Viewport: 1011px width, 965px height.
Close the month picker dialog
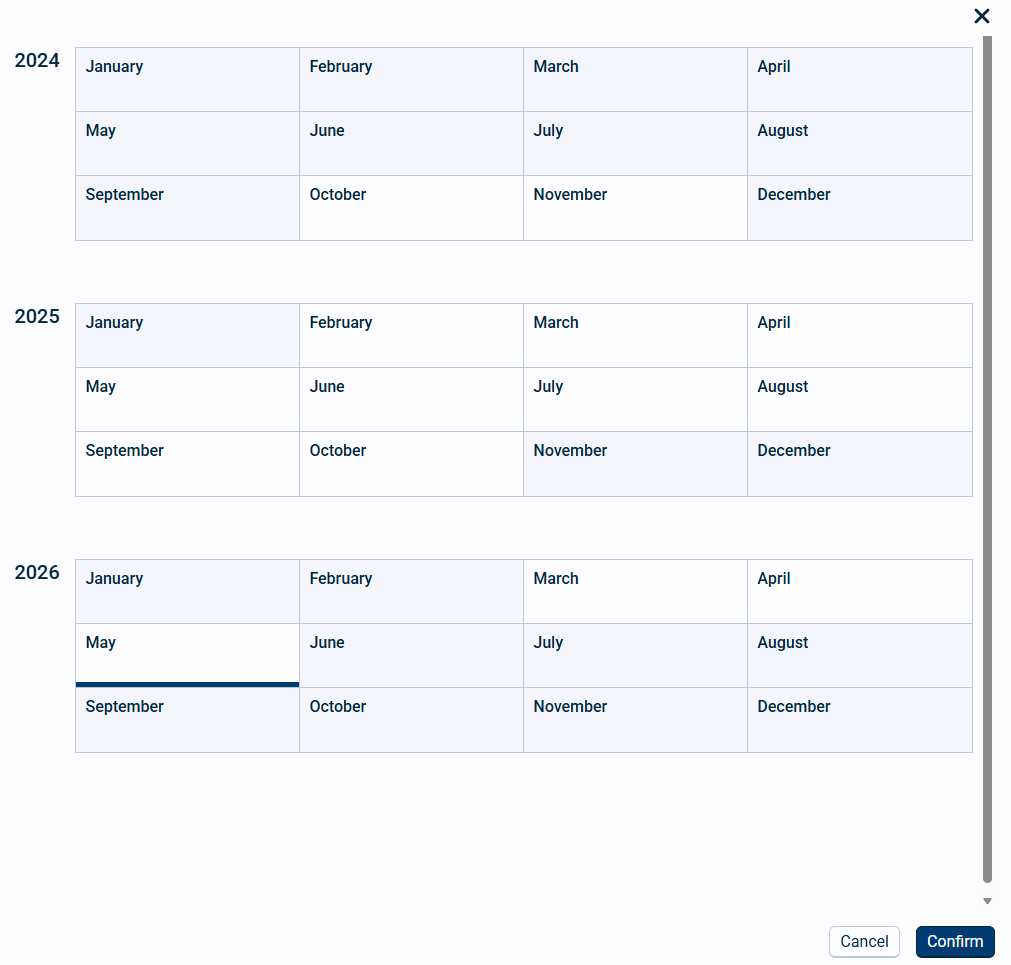(981, 16)
